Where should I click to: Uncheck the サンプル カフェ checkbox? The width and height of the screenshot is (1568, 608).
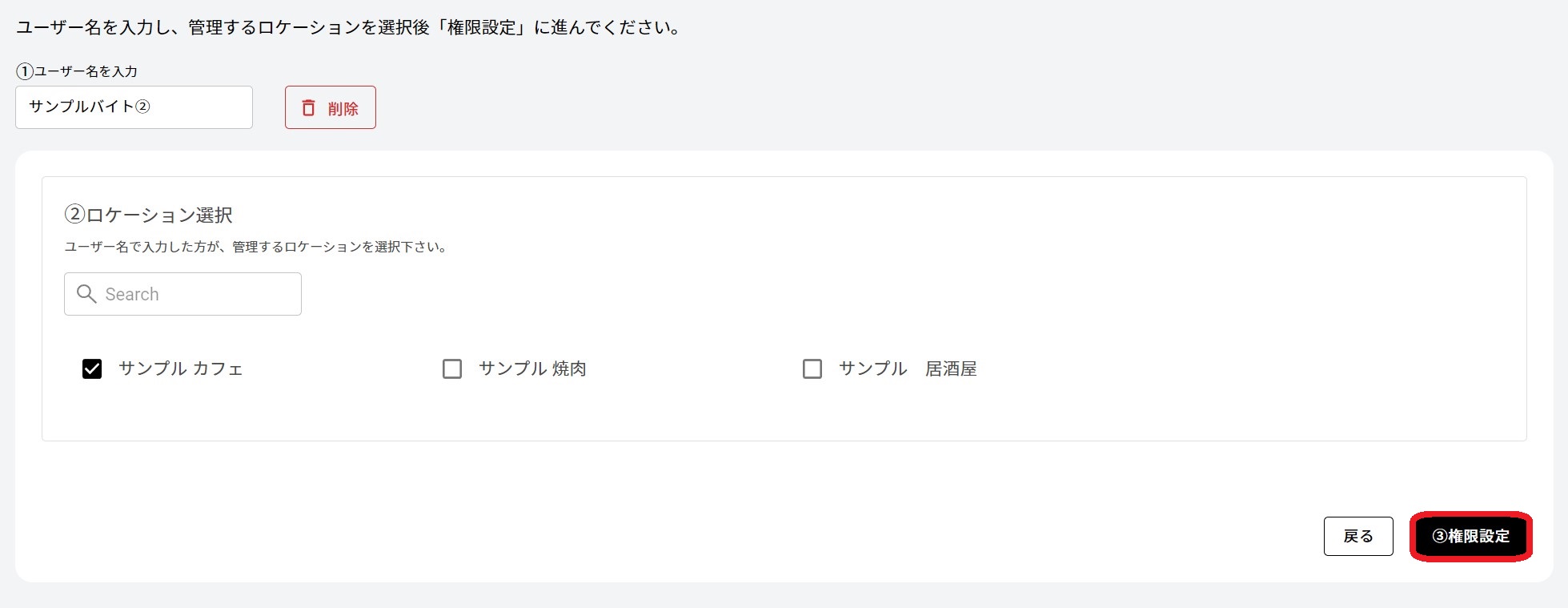tap(92, 368)
